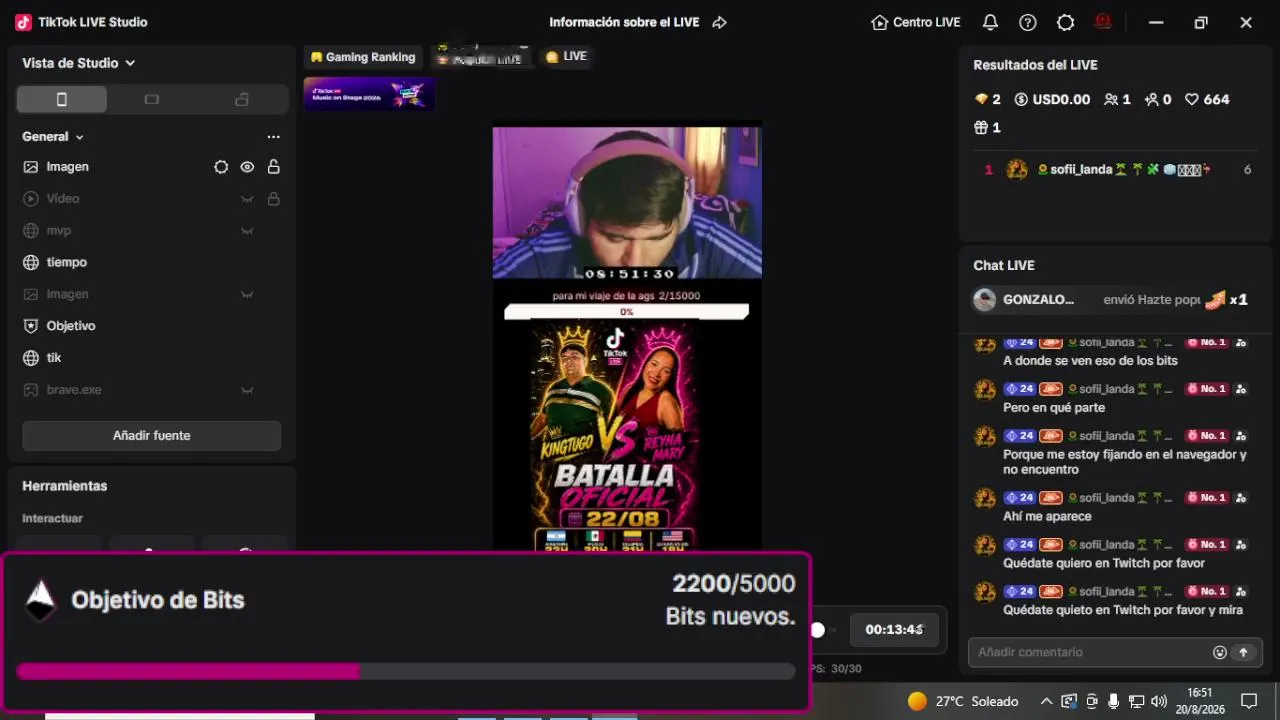
Task: Click the gifts box icon
Action: tap(981, 127)
